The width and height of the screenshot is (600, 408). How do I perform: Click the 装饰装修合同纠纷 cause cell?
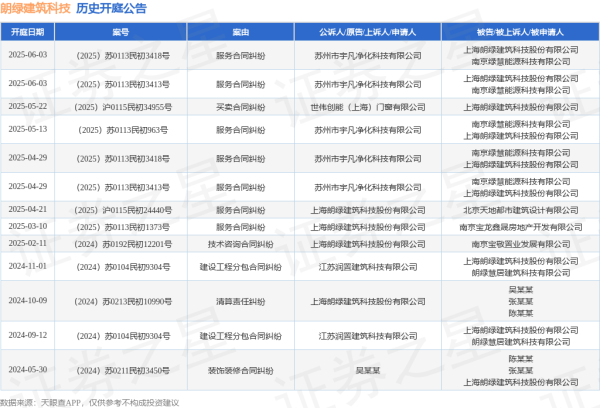point(241,370)
